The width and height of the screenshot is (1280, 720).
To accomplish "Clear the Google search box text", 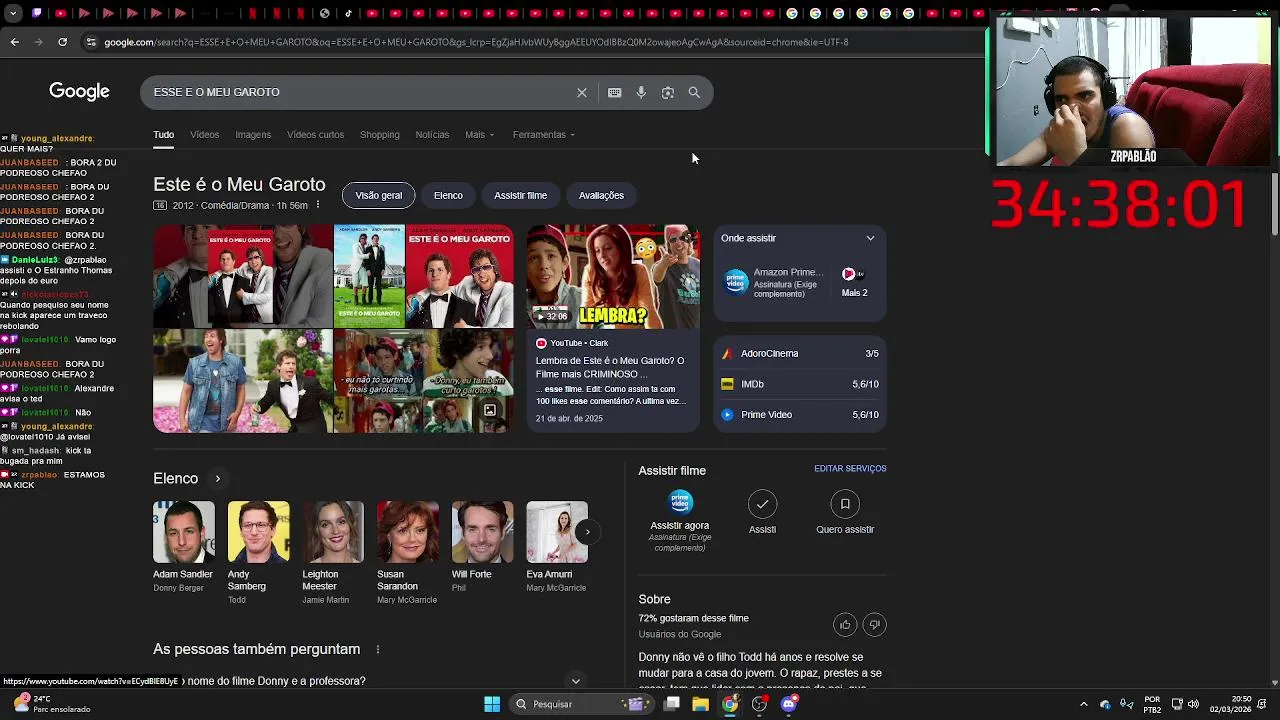I will click(582, 92).
